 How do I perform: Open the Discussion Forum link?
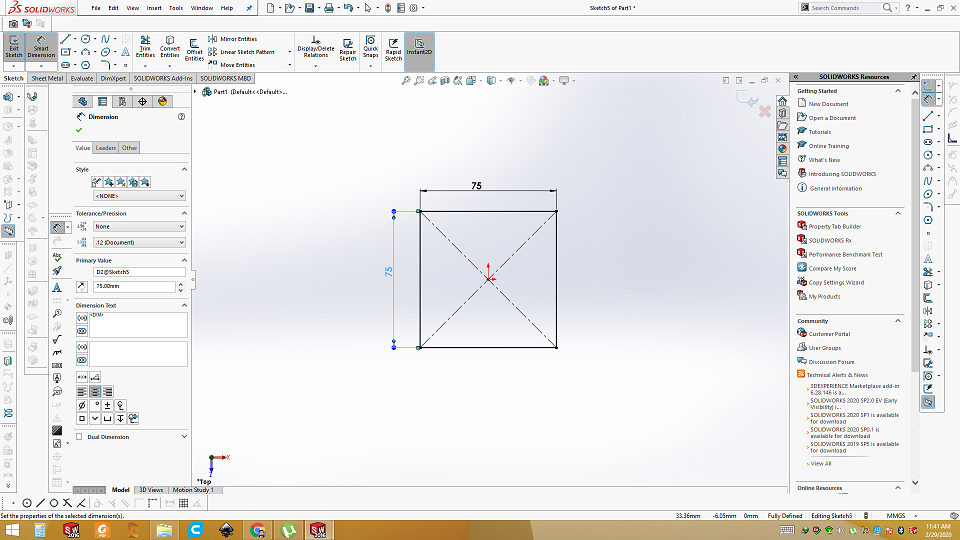[831, 362]
